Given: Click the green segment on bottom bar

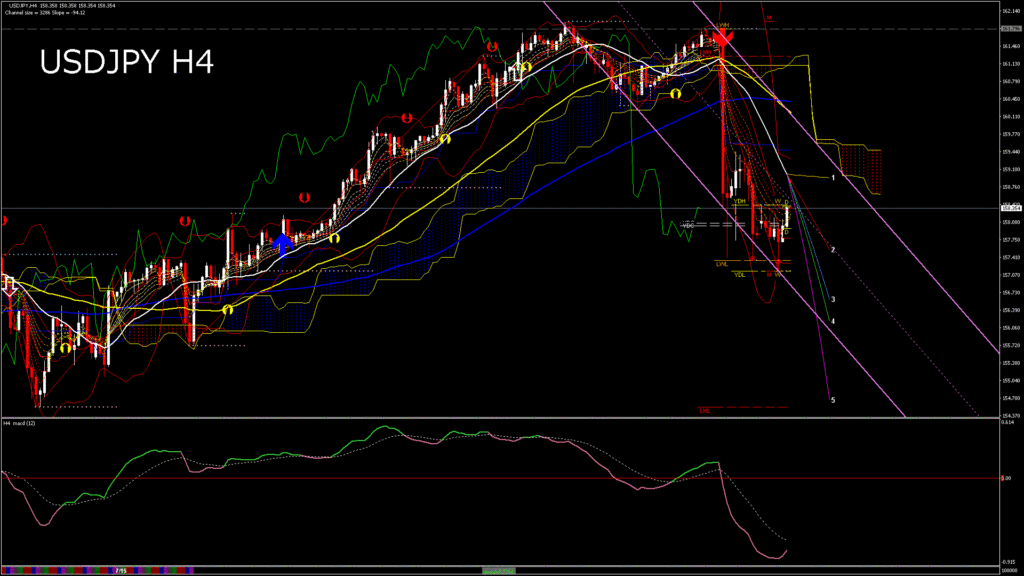Looking at the screenshot, I should click(497, 570).
